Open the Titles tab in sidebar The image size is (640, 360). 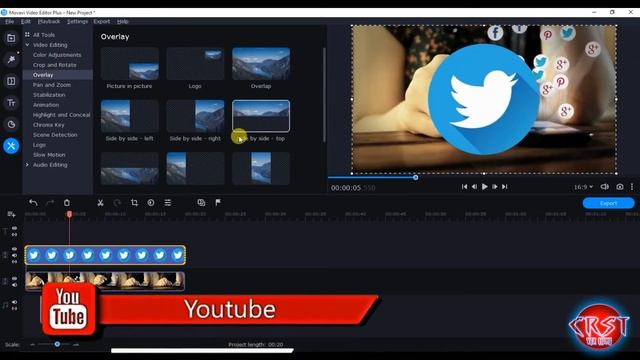(x=11, y=102)
